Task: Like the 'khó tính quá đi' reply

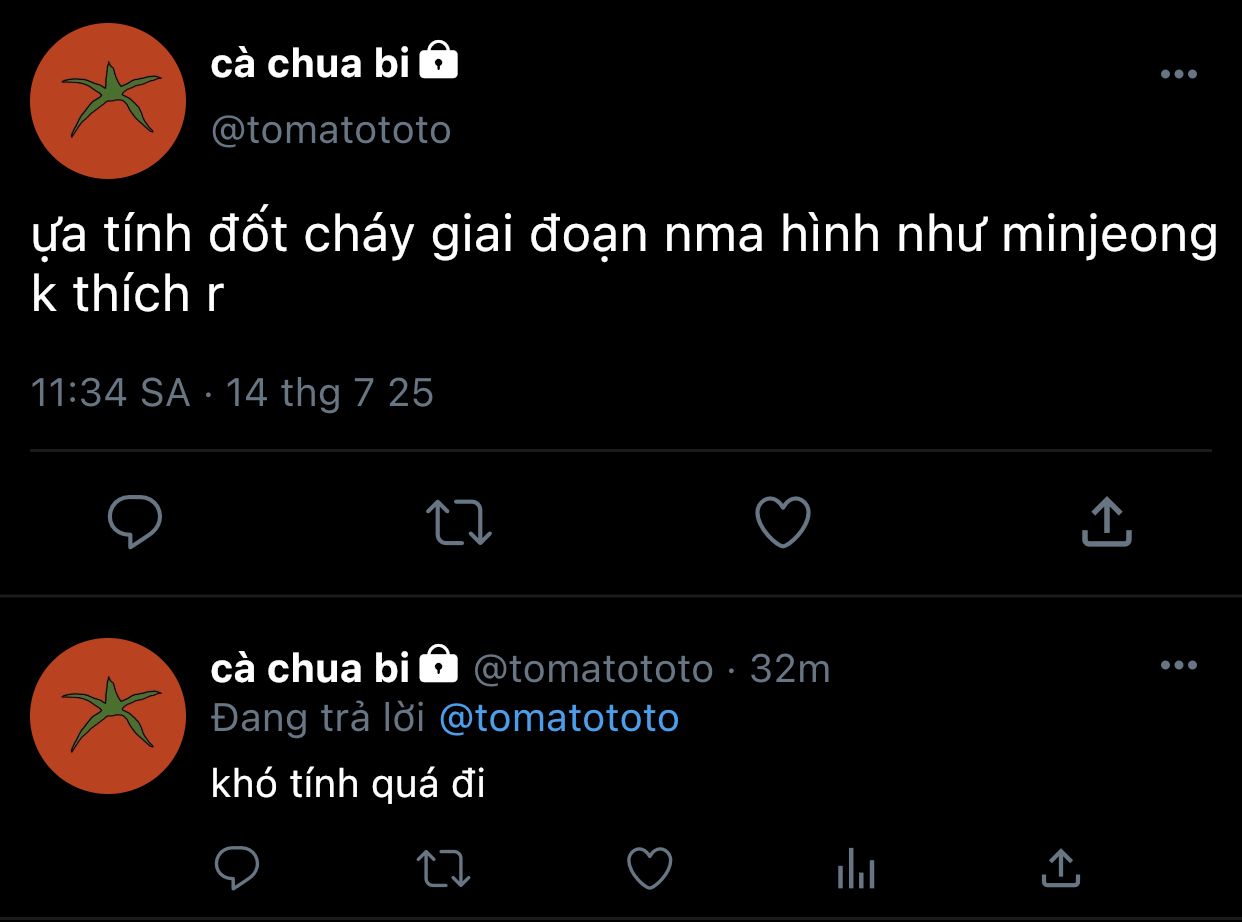Action: pyautogui.click(x=650, y=868)
